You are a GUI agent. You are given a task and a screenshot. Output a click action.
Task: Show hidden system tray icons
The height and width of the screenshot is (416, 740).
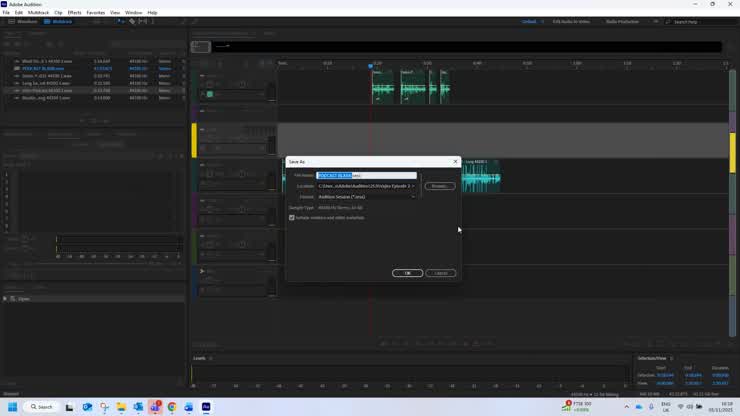click(x=626, y=407)
